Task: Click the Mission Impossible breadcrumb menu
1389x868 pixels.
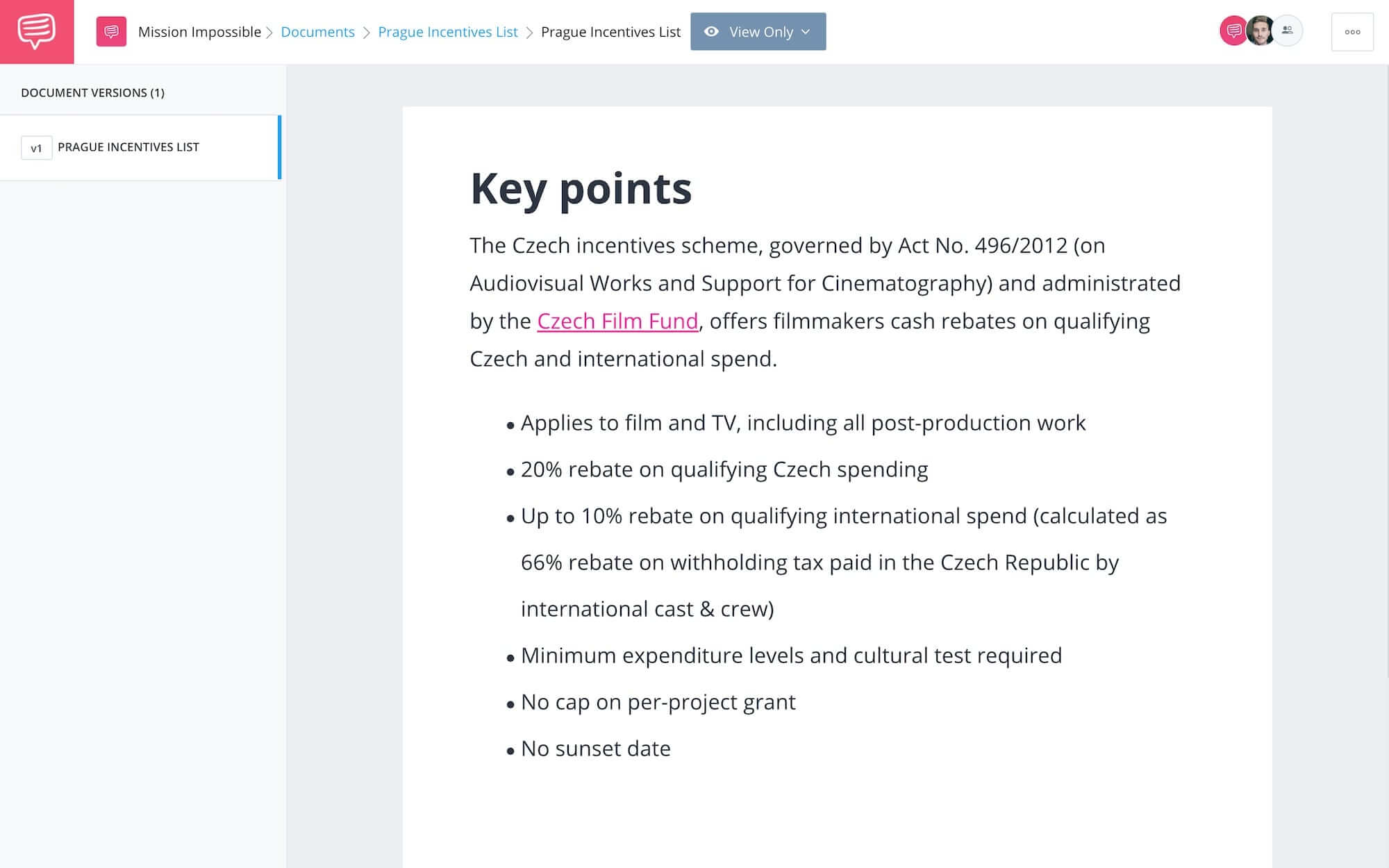Action: [200, 31]
